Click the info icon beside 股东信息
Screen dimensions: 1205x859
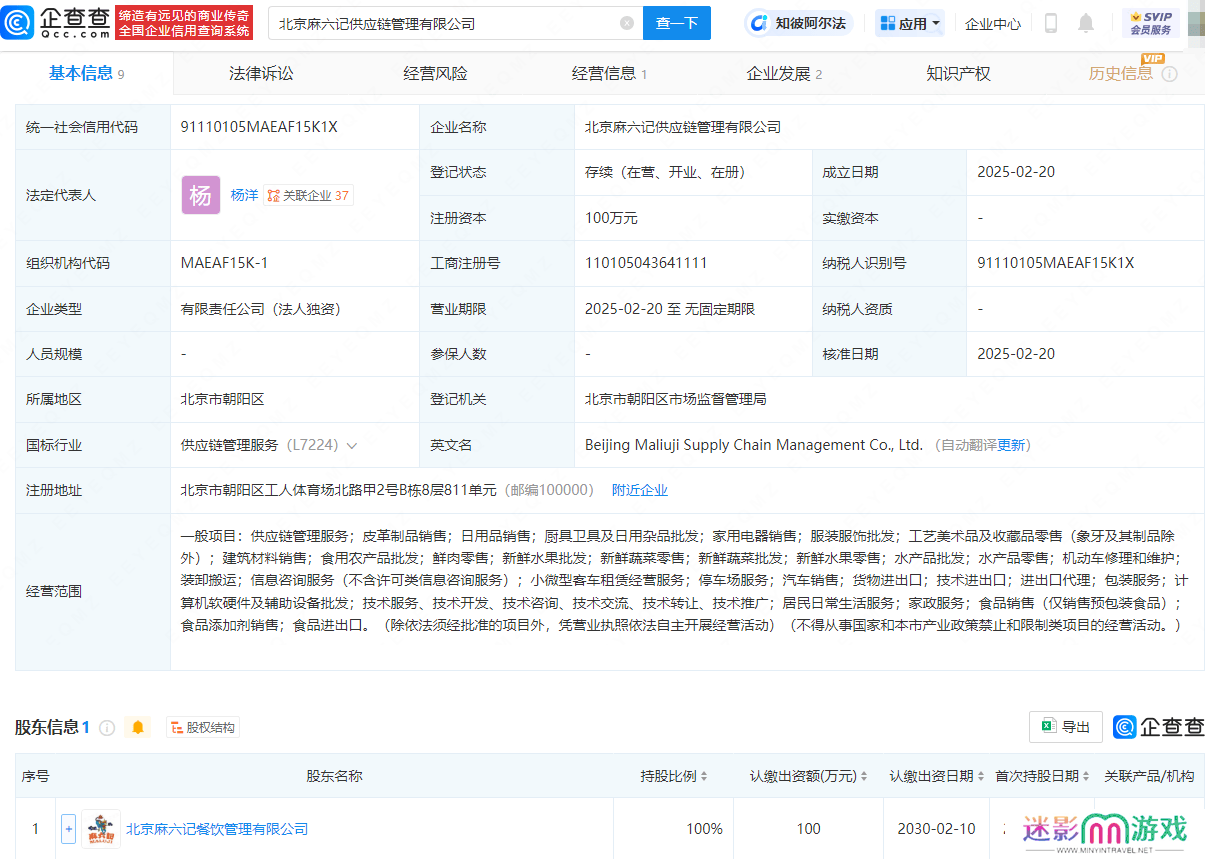tap(107, 728)
